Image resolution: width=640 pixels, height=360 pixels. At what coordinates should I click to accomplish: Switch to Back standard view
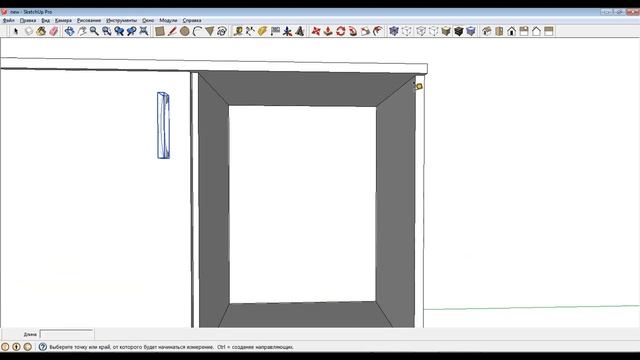pyautogui.click(x=536, y=31)
